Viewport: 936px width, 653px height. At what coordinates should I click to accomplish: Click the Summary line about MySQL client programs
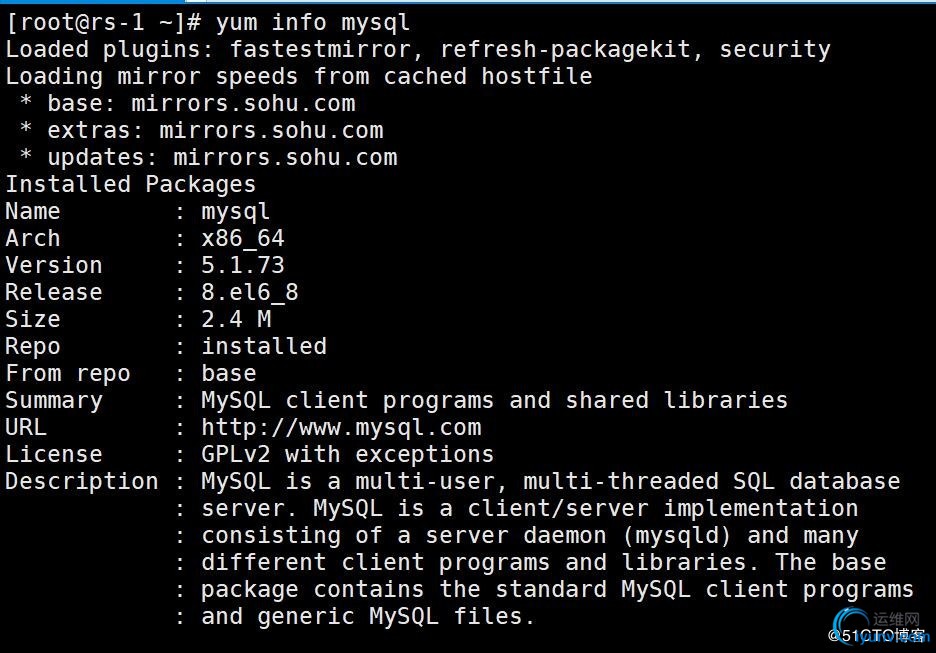pos(396,401)
